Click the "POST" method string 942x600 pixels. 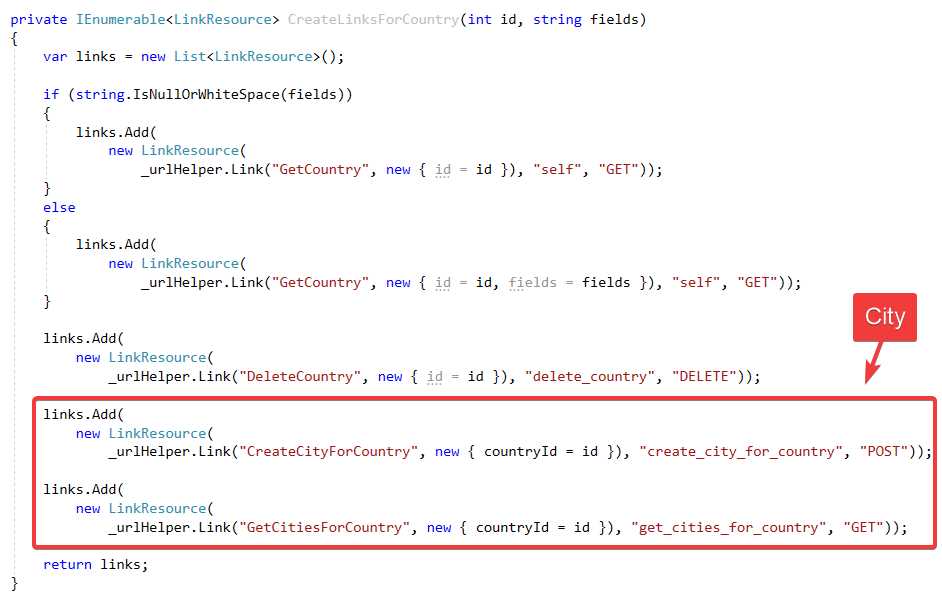click(x=883, y=452)
